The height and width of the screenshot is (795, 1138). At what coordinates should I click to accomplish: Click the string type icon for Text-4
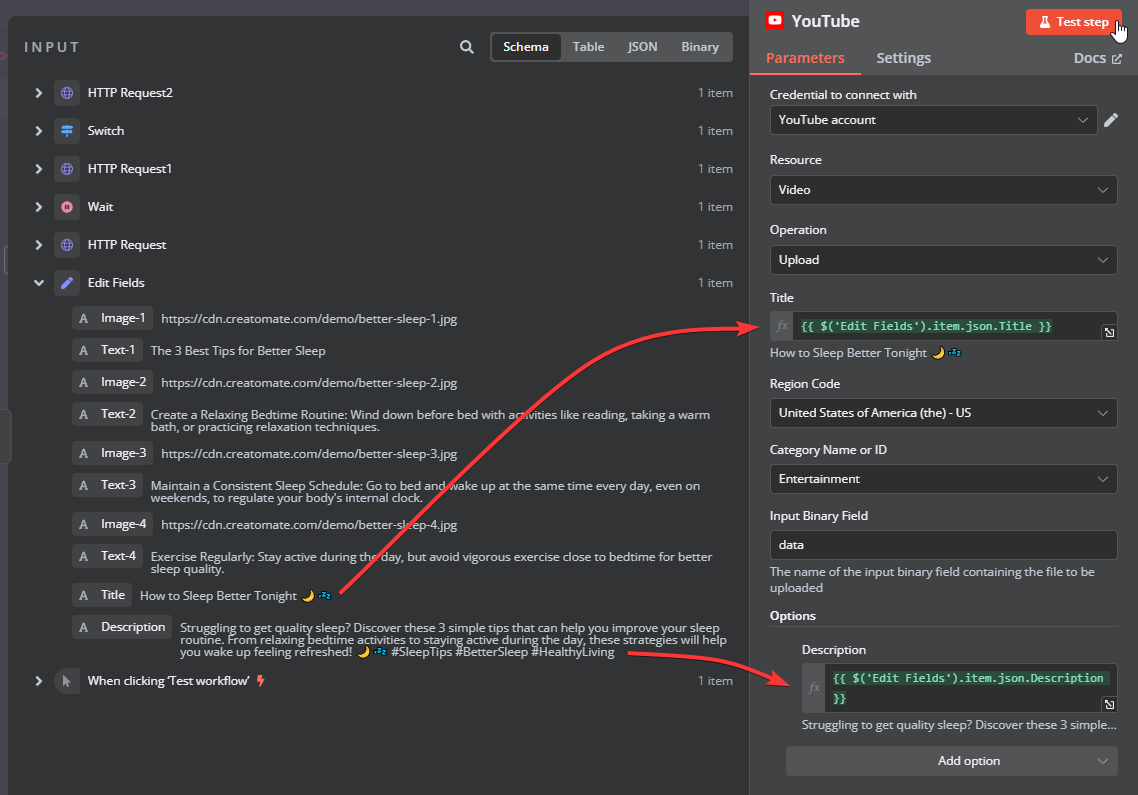(x=83, y=556)
